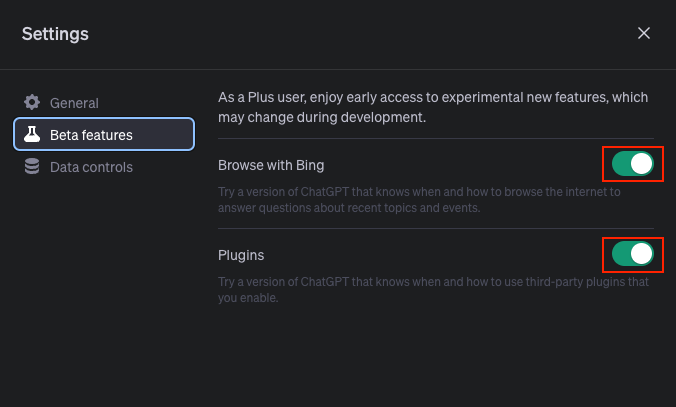676x407 pixels.
Task: Click the green track of the Bing toggle
Action: (x=621, y=164)
